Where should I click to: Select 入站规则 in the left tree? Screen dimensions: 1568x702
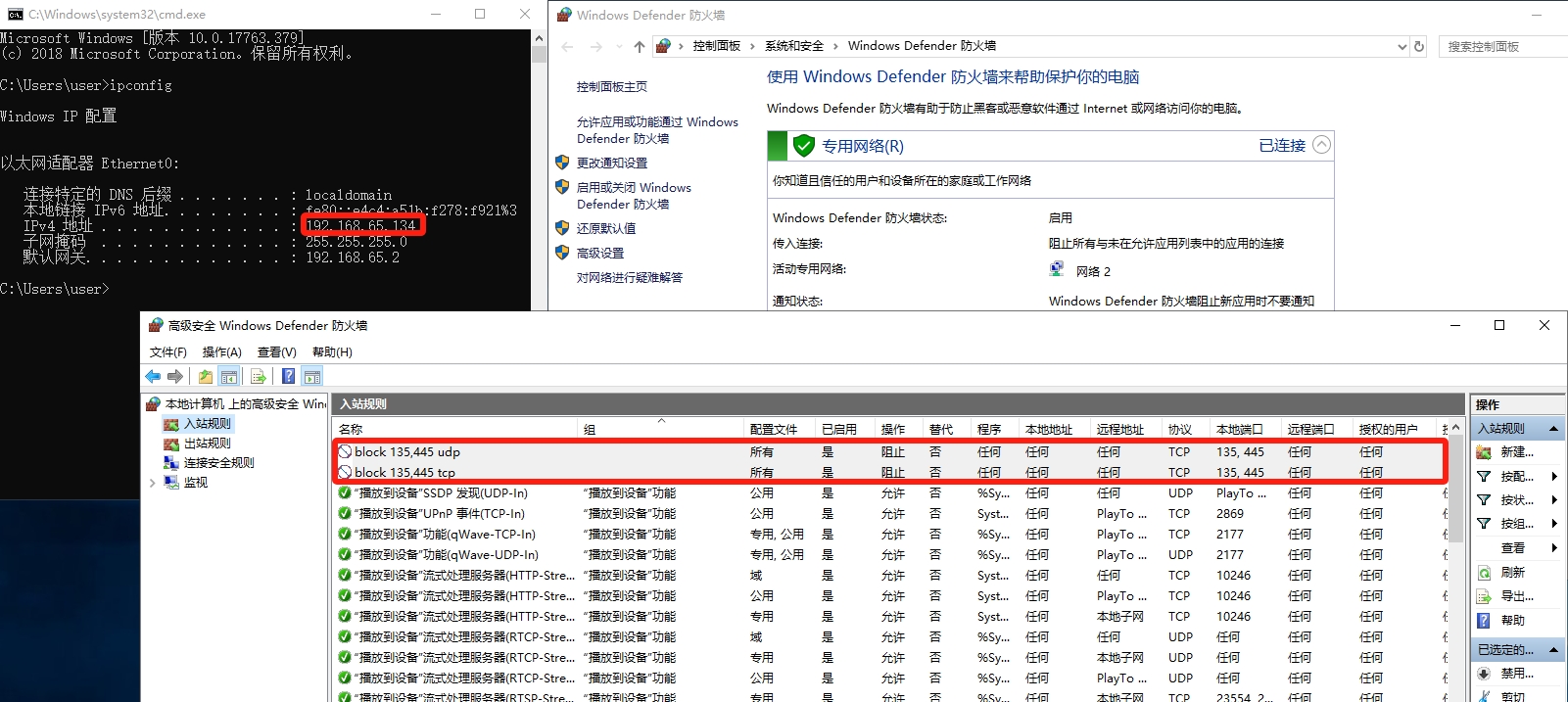[207, 424]
